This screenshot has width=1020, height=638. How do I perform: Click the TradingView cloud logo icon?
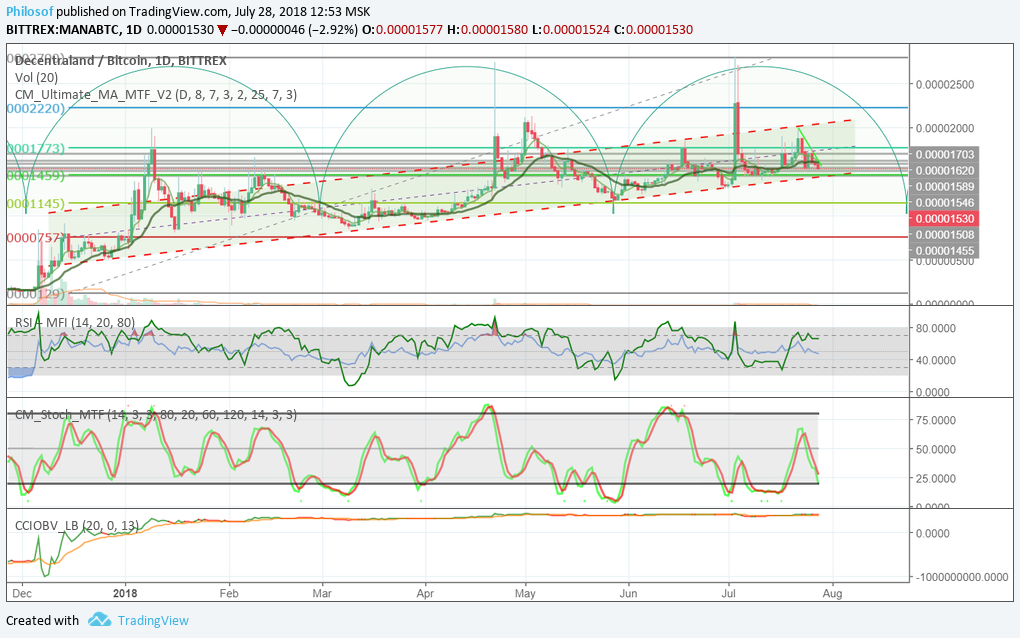click(x=100, y=620)
